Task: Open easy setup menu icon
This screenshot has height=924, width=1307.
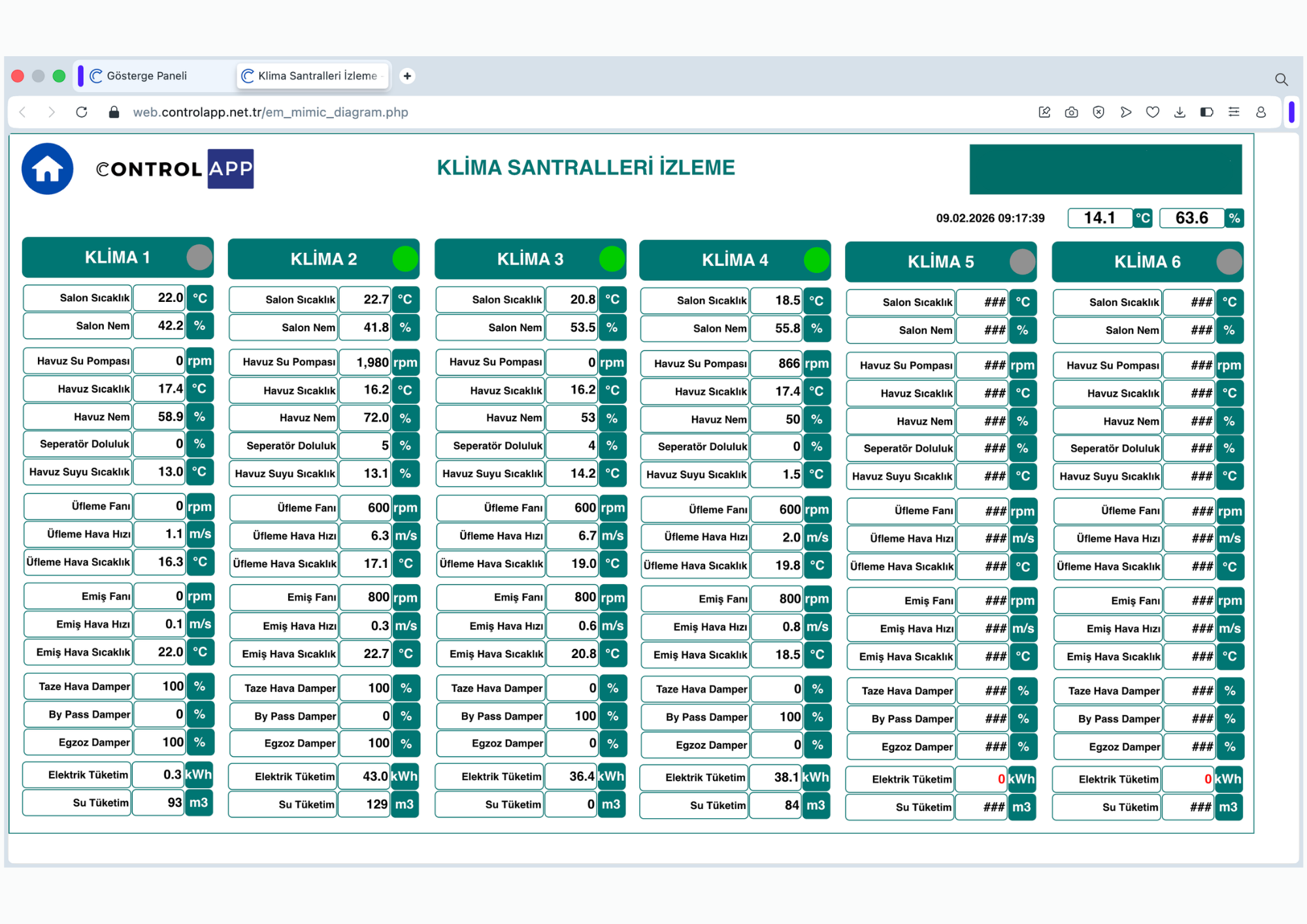Action: [x=1234, y=112]
